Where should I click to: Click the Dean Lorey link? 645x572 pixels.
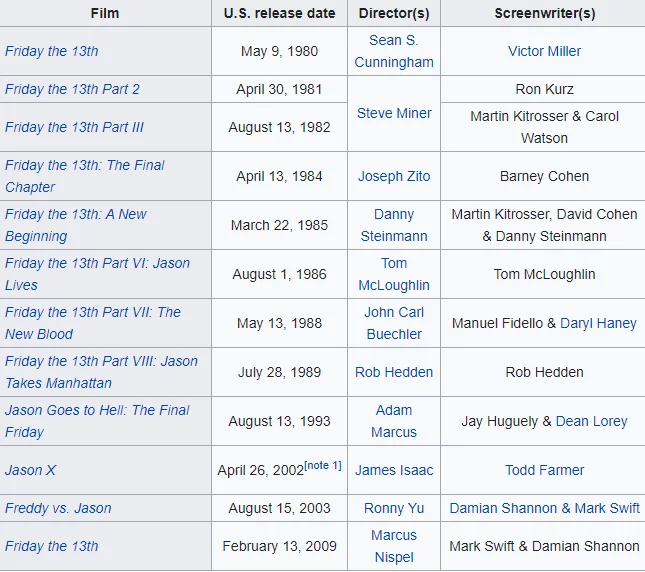pos(591,421)
